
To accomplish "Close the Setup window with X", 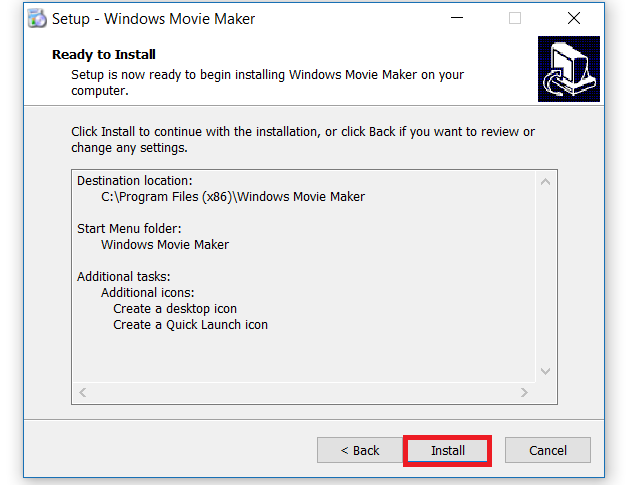I will (574, 18).
